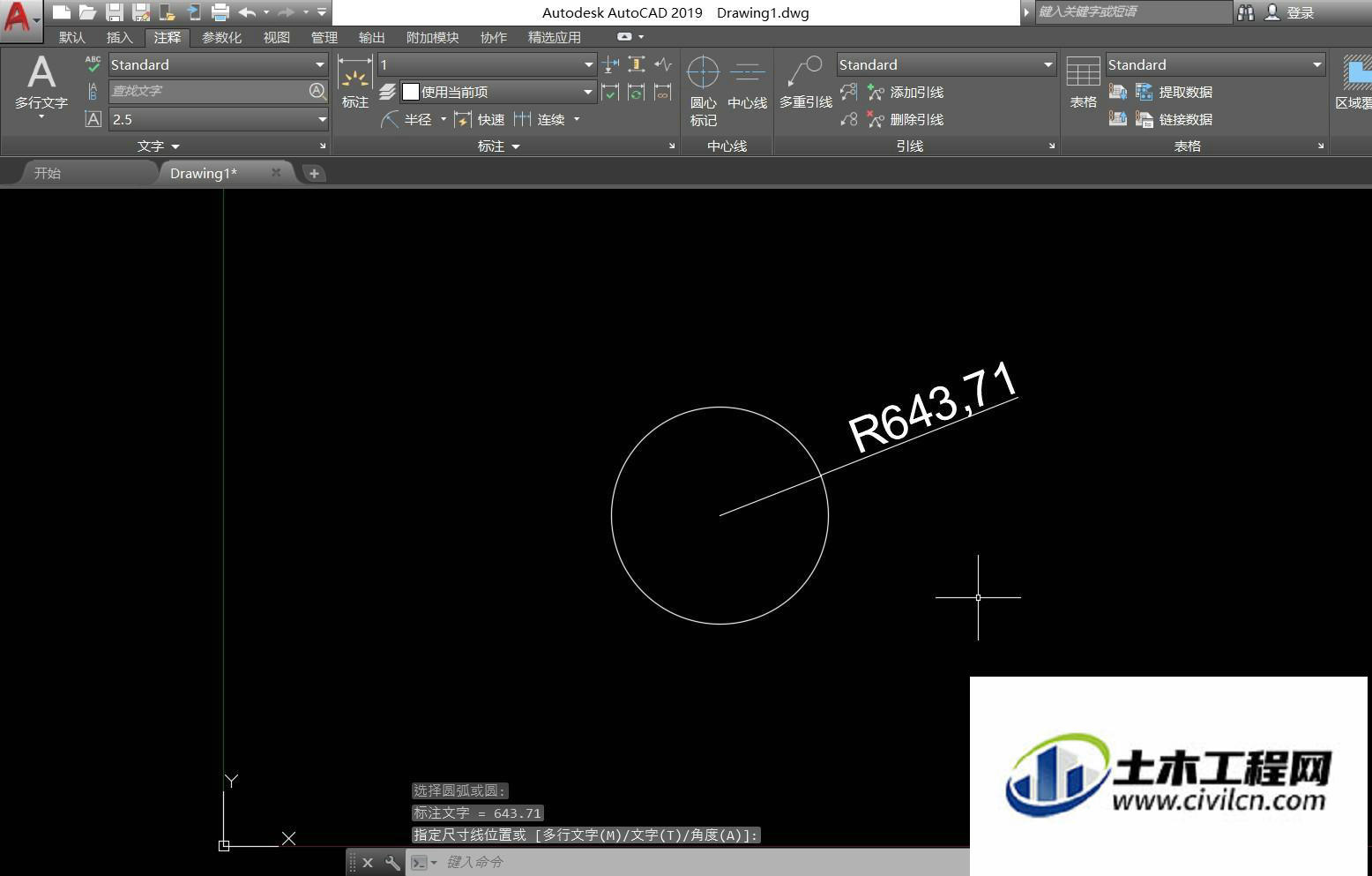This screenshot has height=876, width=1372.
Task: Switch to the 附加模块 ribbon tab
Action: 433,37
